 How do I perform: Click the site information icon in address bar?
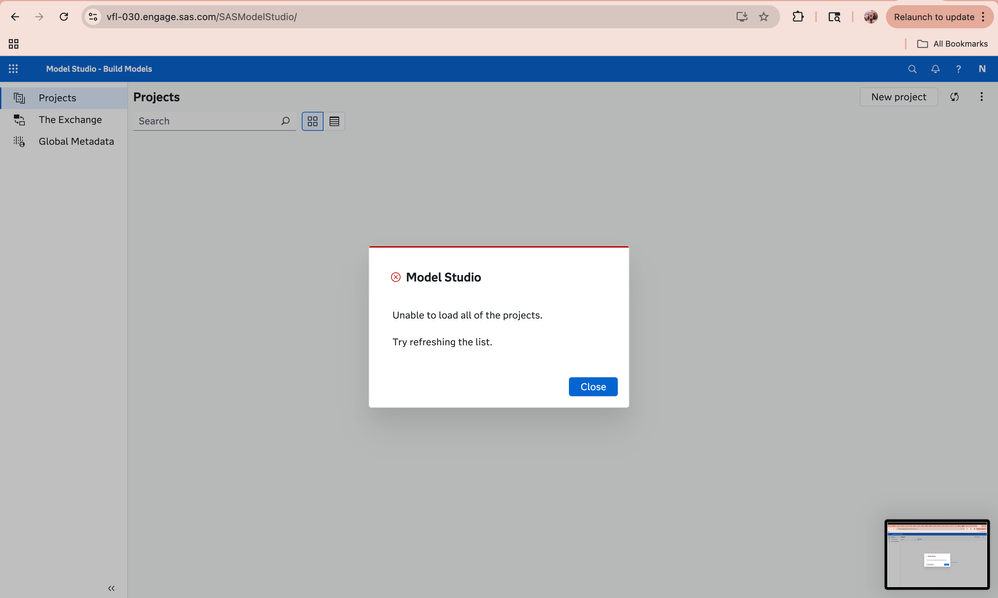[93, 17]
